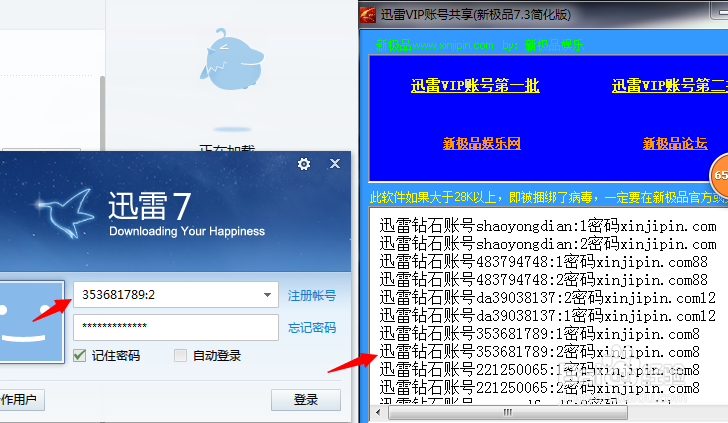Screen dimensions: 728x423
Task: Click the horizontal scrollbar thumb in account list
Action: [x=507, y=412]
